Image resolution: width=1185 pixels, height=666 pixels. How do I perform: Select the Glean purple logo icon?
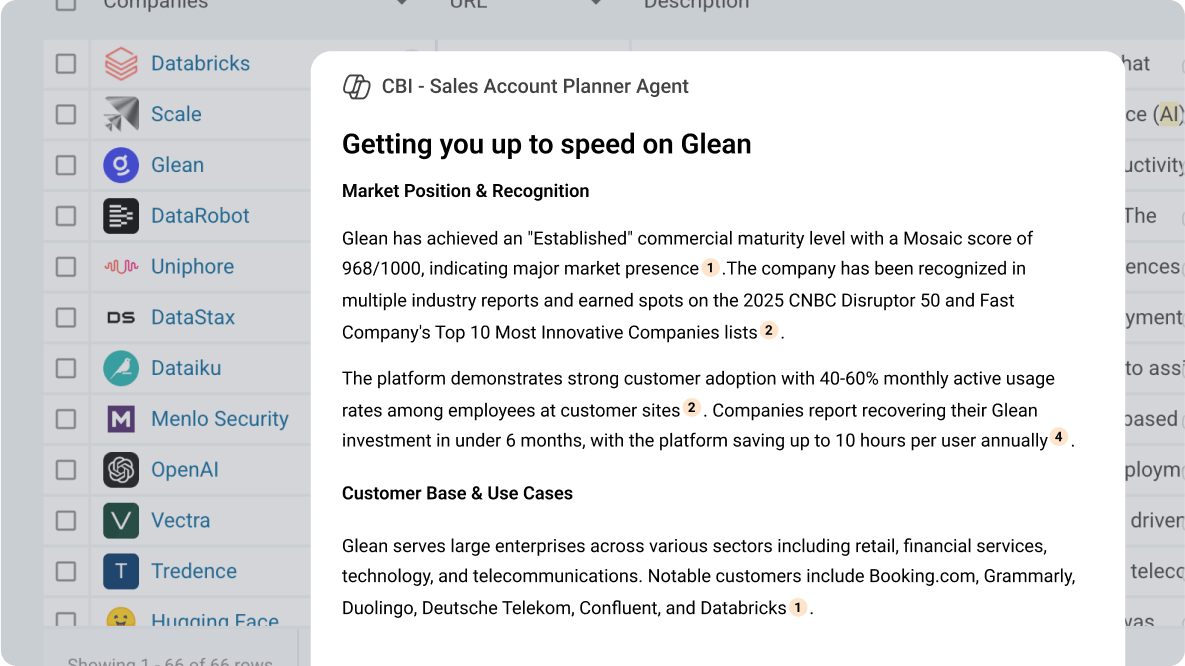[x=122, y=165]
